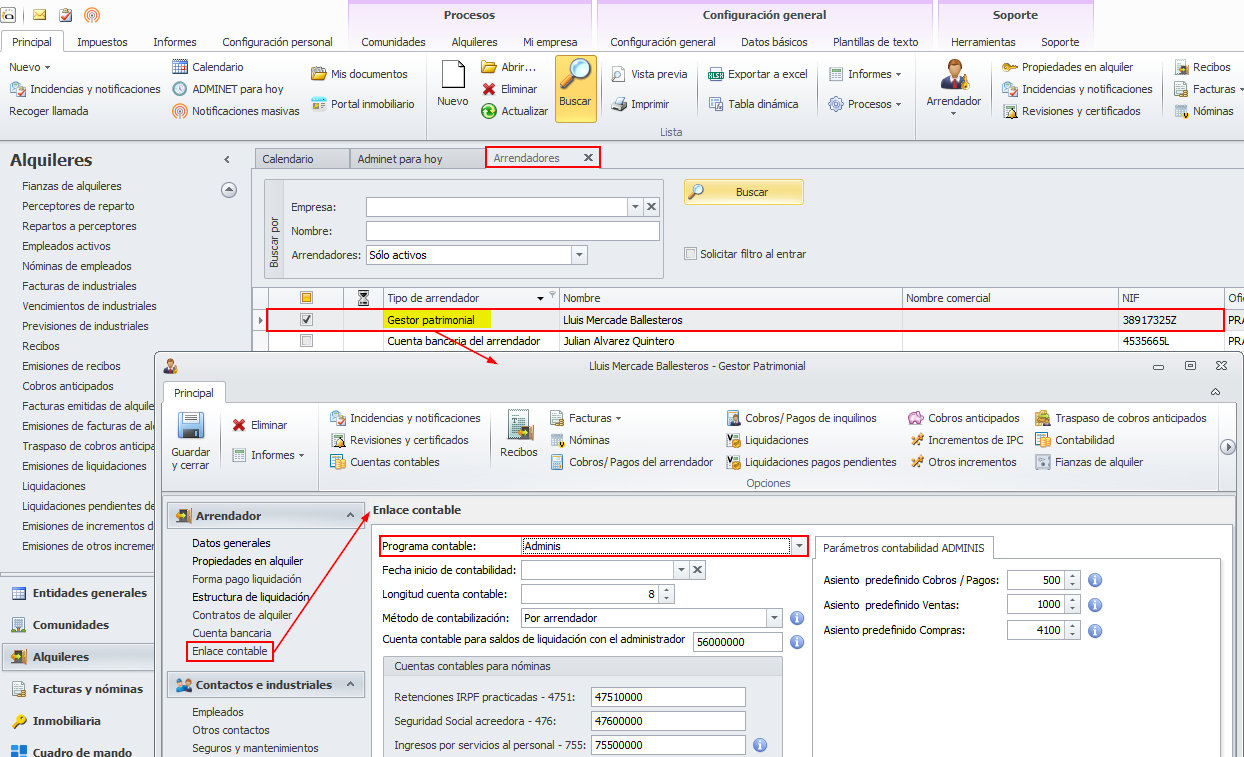Click the Guardar y cerrar save icon

tap(190, 427)
